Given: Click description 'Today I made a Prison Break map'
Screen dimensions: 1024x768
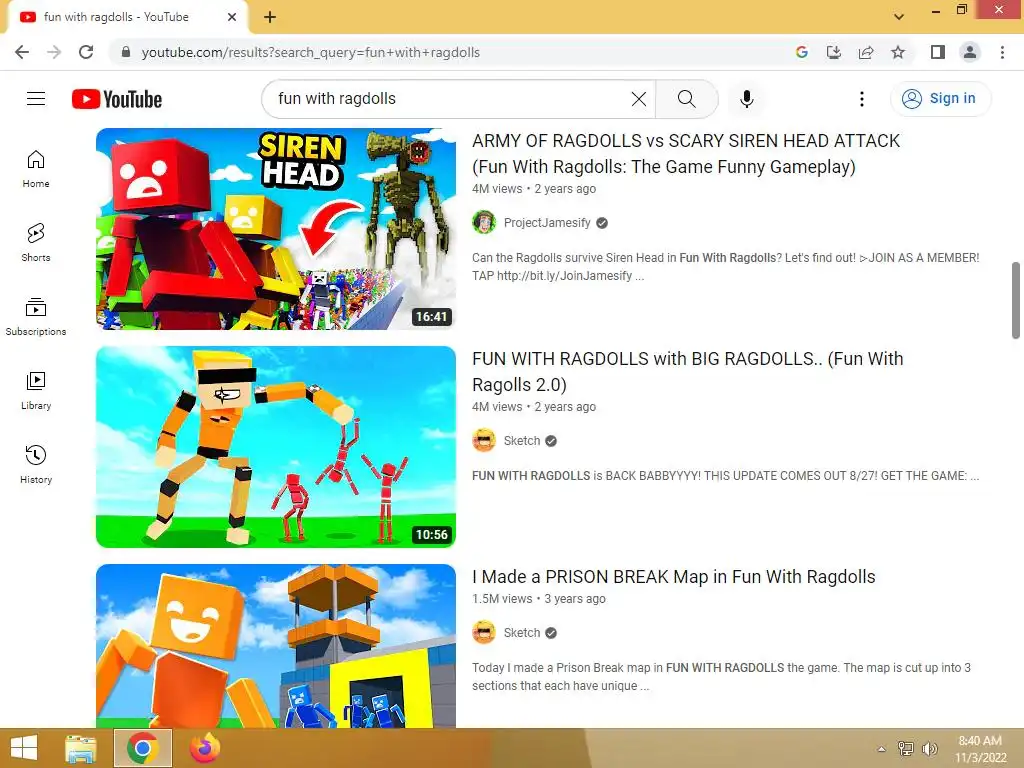Looking at the screenshot, I should pyautogui.click(x=721, y=677).
